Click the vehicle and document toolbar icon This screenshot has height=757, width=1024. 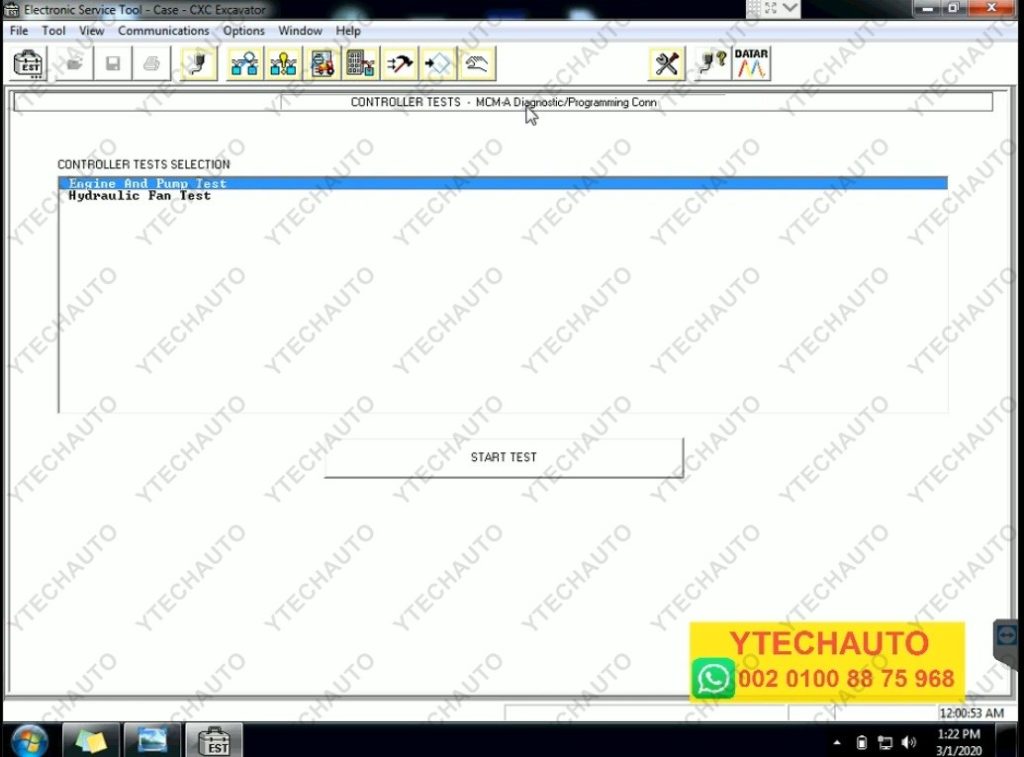tap(322, 64)
